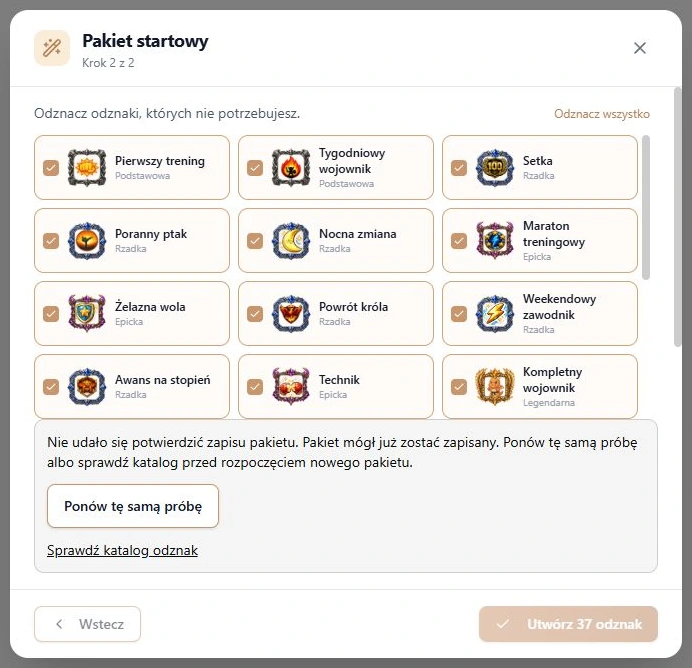Uncheck the Maraton treningowy checkbox
This screenshot has width=692, height=668.
click(459, 241)
